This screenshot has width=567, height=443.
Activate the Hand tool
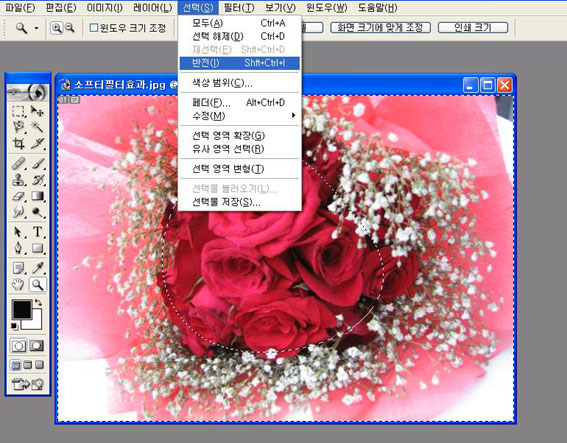[18, 285]
